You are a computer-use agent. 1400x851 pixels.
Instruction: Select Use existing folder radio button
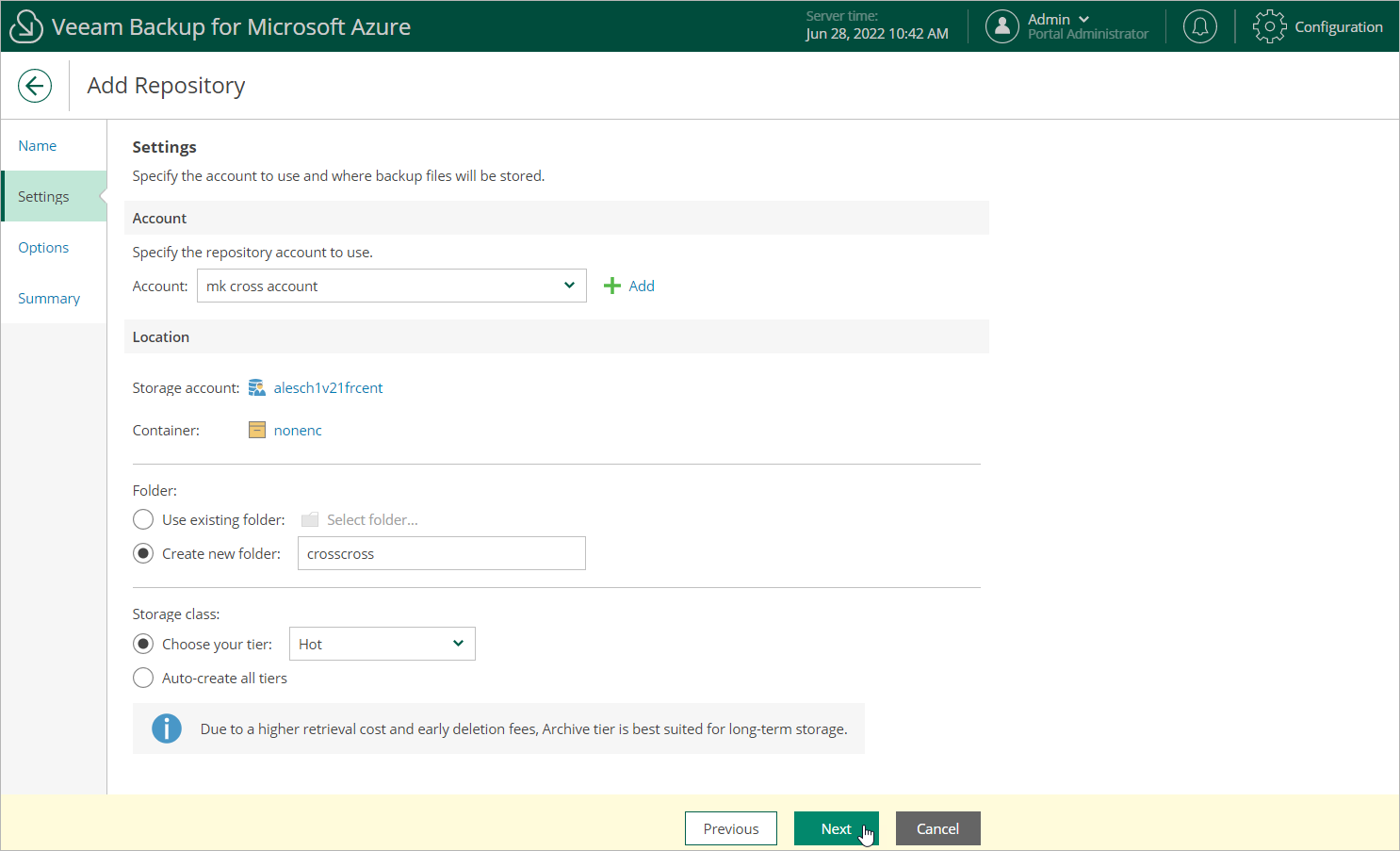143,519
